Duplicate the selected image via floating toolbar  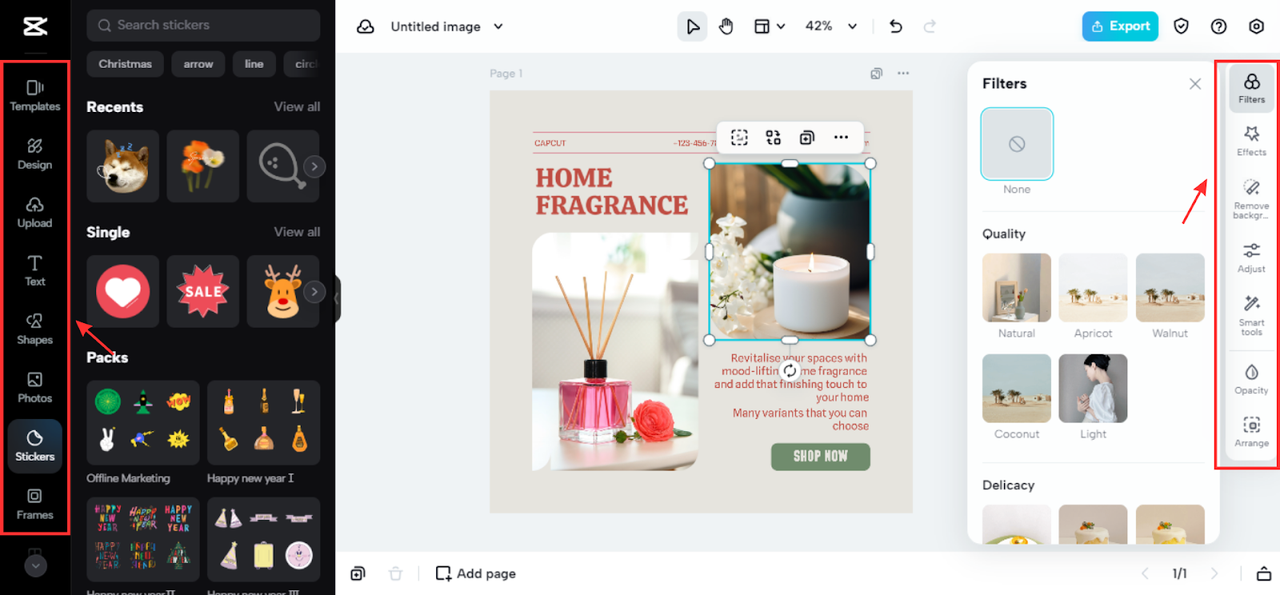[807, 138]
